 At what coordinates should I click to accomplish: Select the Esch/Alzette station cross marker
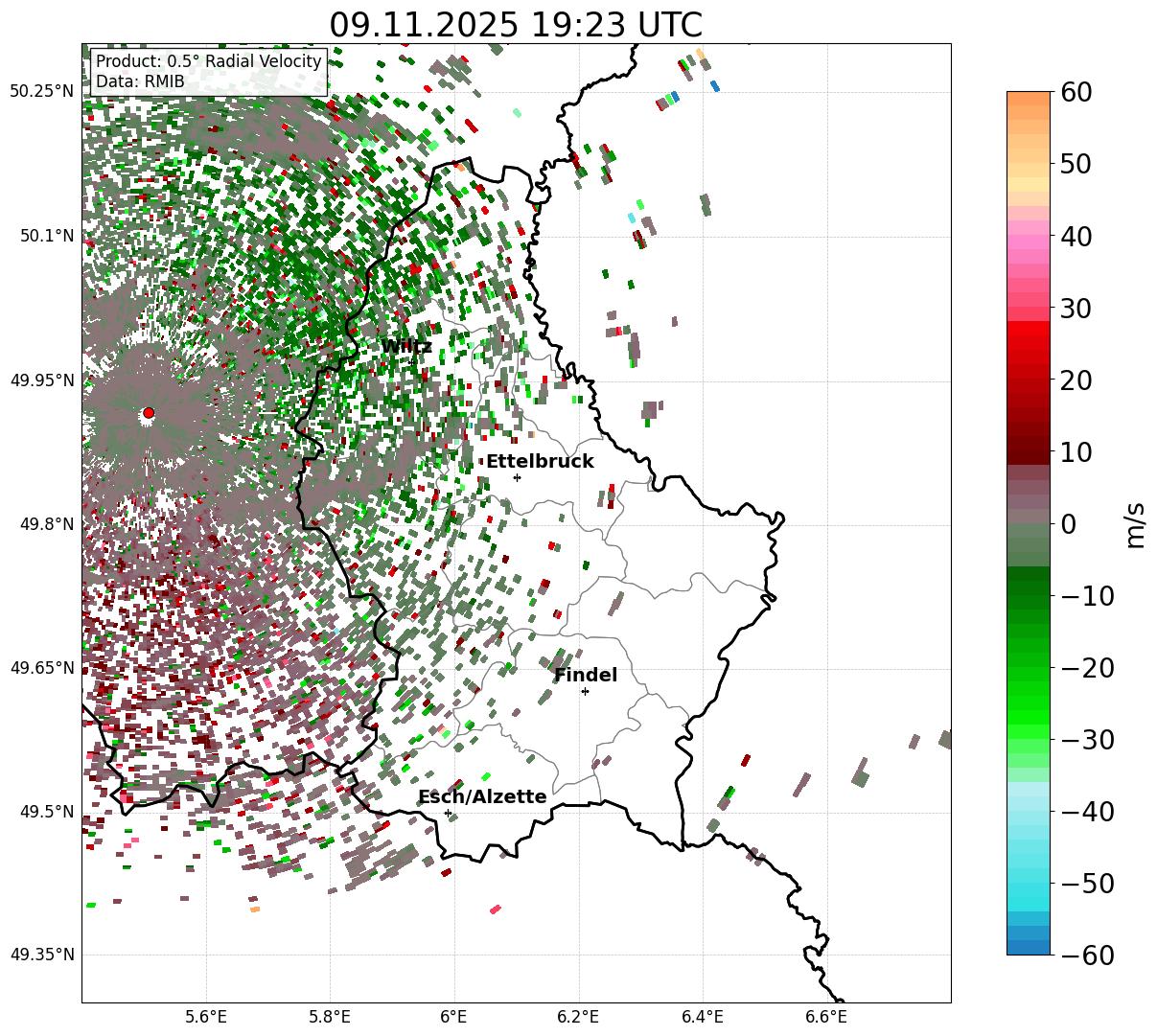point(448,813)
